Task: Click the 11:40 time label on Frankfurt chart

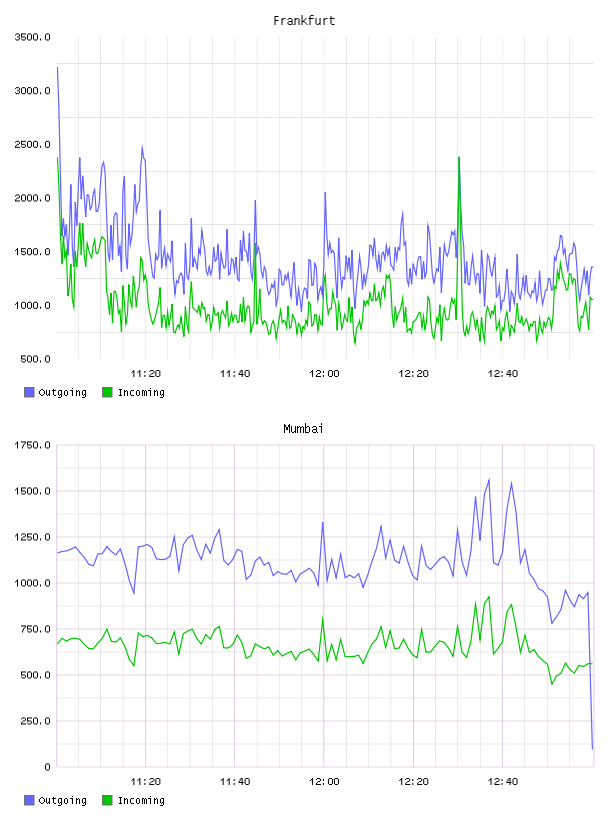Action: point(235,373)
